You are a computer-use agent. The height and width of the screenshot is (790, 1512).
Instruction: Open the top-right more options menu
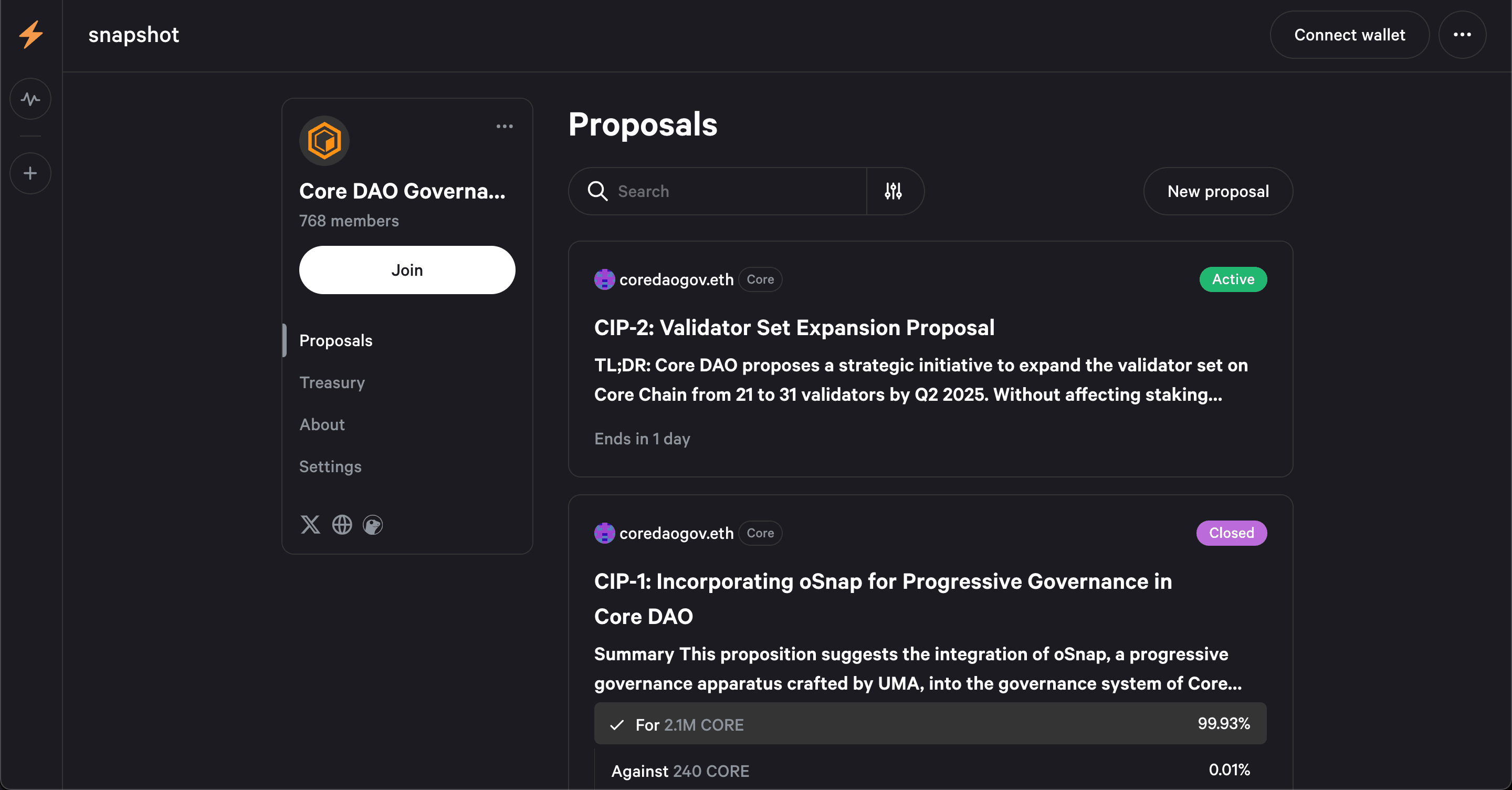click(x=1462, y=35)
